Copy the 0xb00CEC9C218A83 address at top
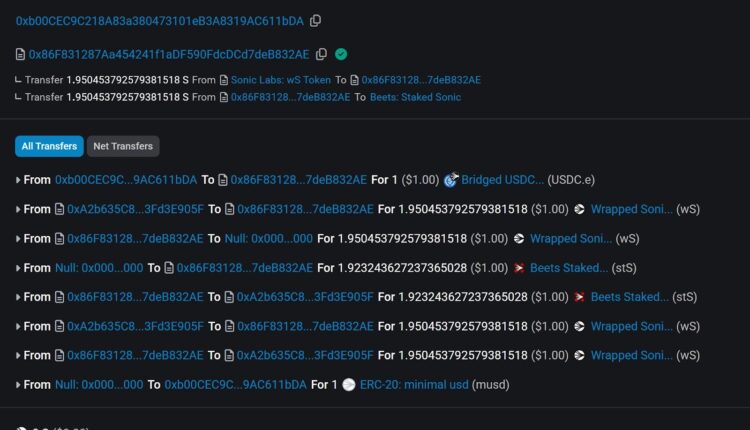The image size is (750, 430). (x=316, y=21)
